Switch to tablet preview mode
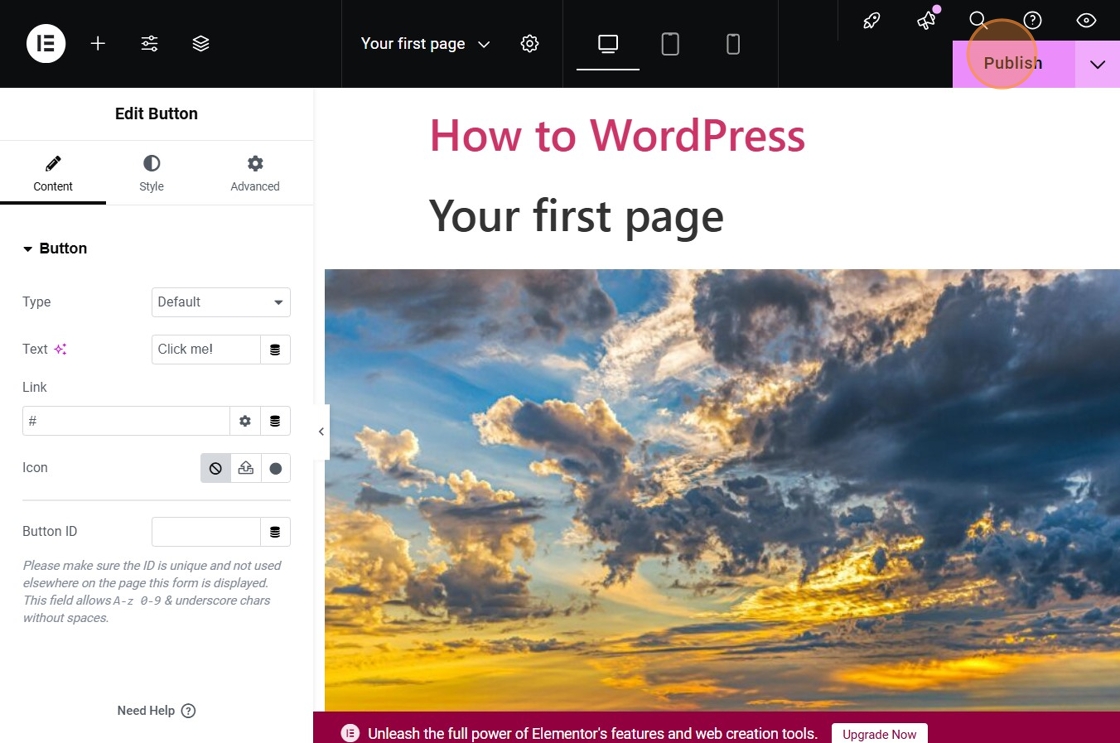The height and width of the screenshot is (743, 1120). (x=670, y=44)
